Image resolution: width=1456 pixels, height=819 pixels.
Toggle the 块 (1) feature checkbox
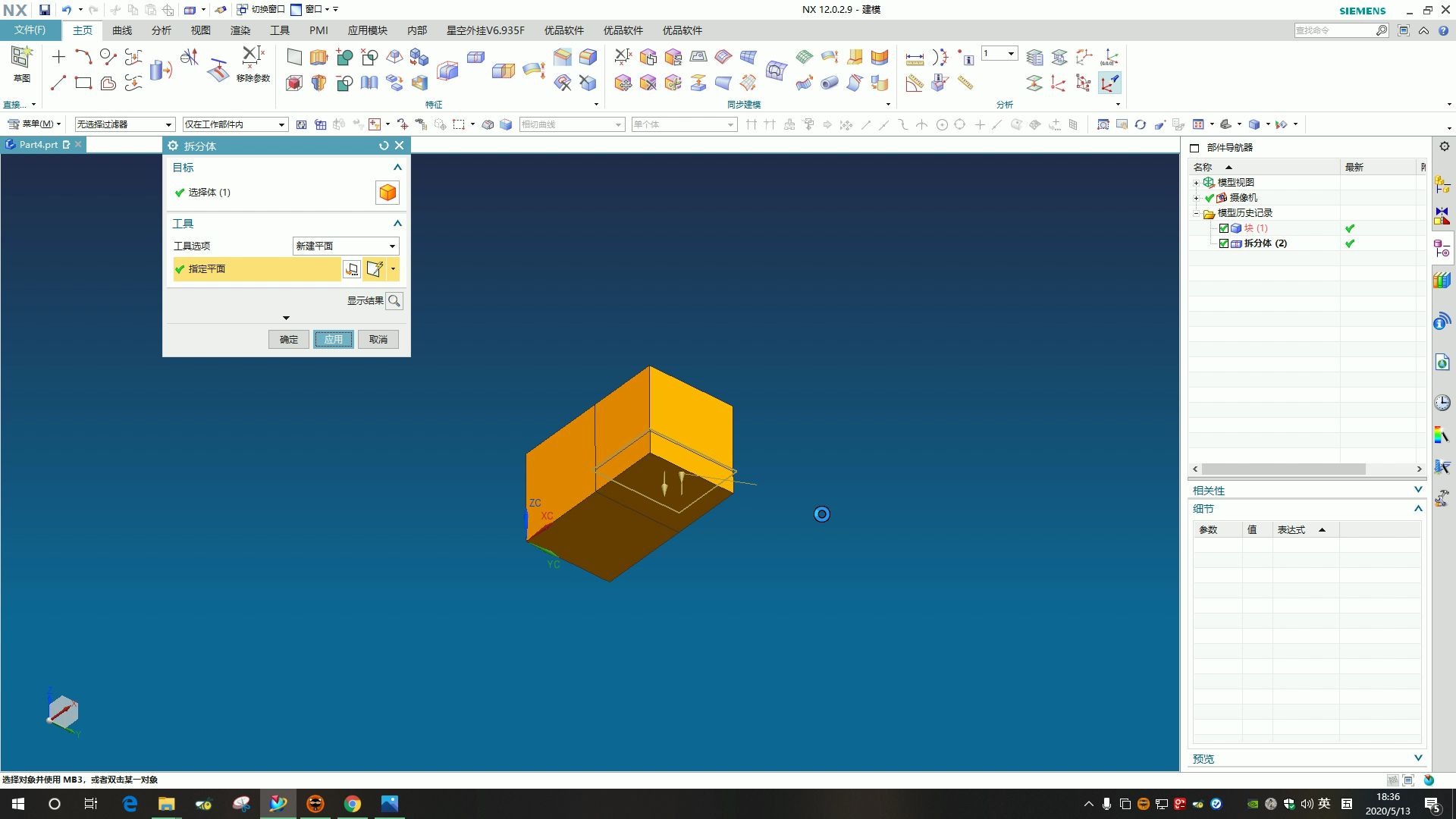pyautogui.click(x=1223, y=228)
